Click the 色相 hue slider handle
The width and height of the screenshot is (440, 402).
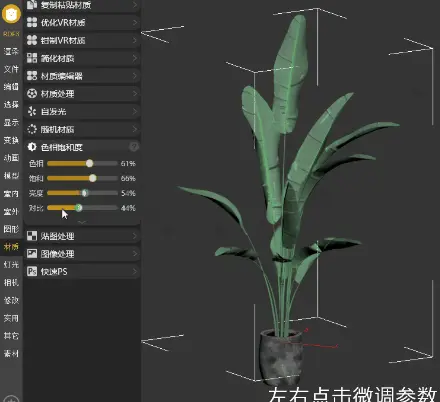tap(89, 163)
